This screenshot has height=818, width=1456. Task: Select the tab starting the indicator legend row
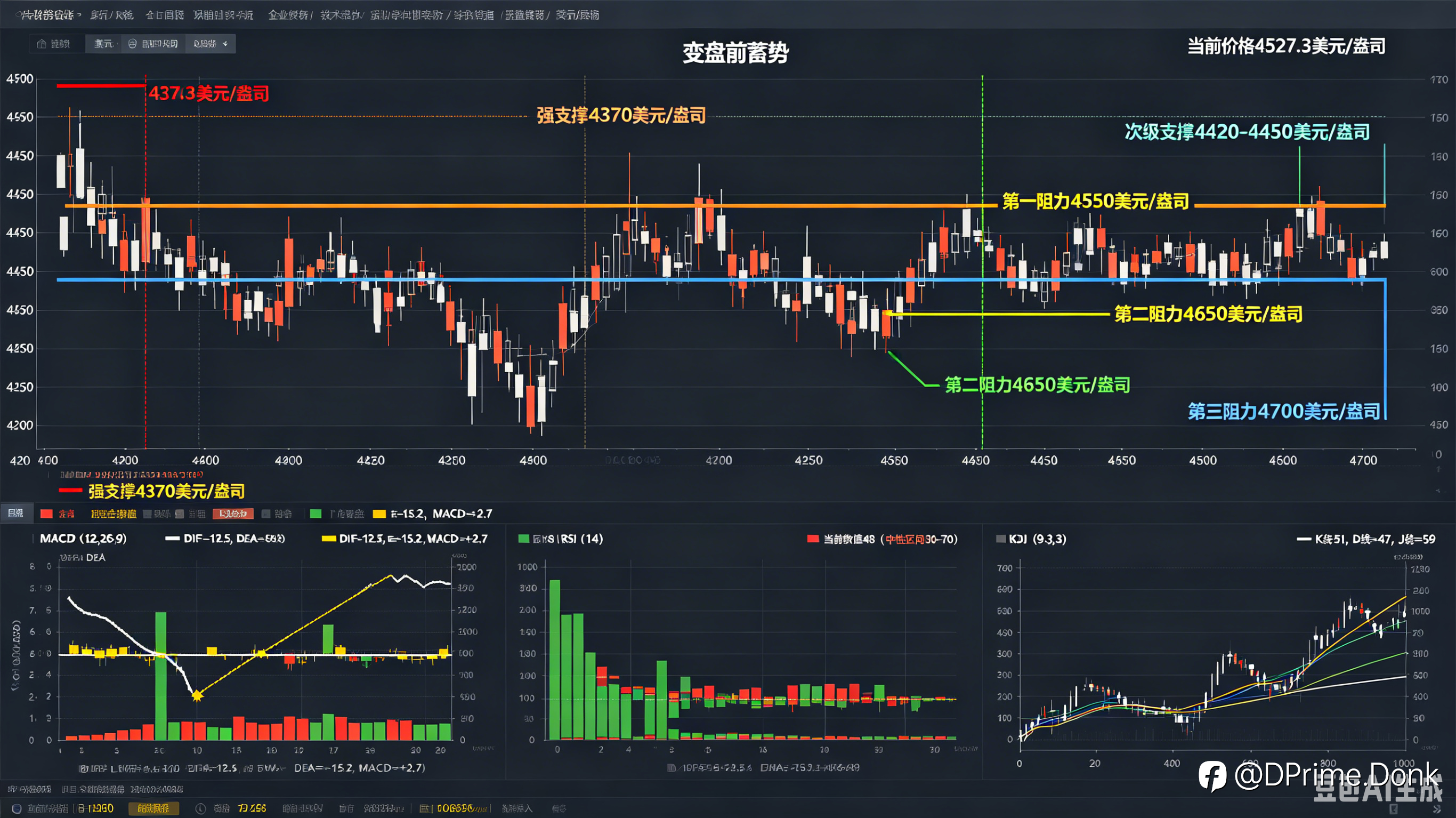coord(16,513)
